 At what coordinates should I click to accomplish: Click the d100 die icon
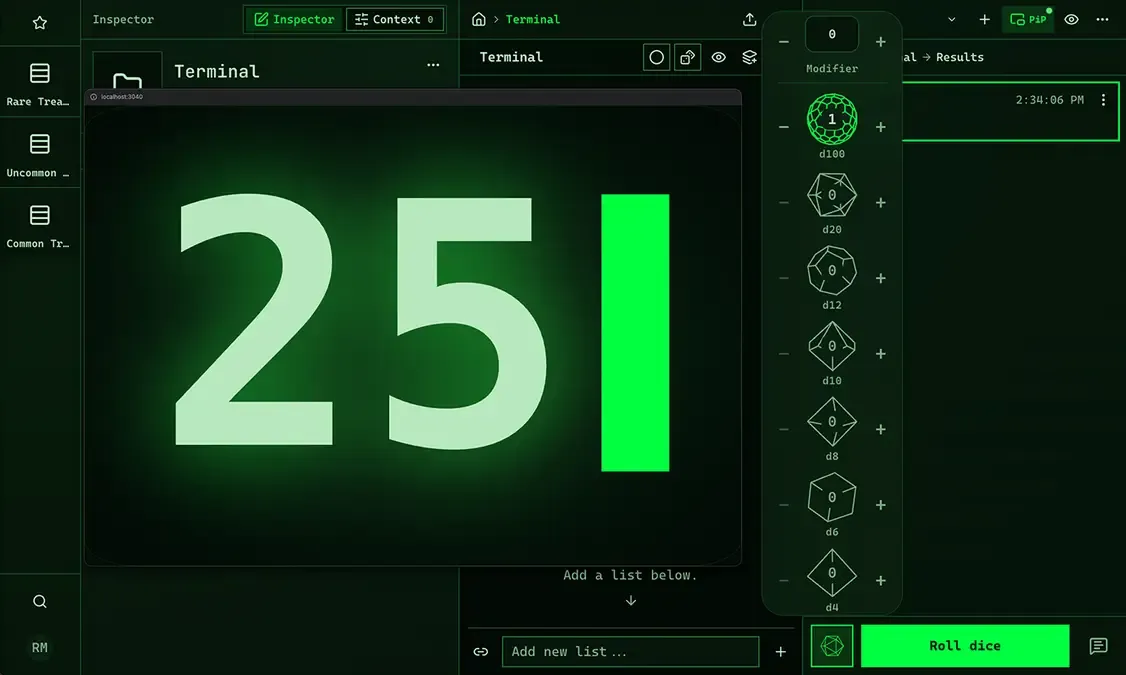832,119
